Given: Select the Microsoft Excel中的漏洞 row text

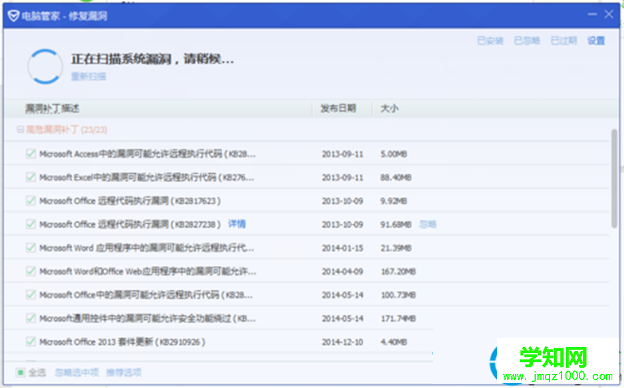Looking at the screenshot, I should pyautogui.click(x=146, y=177).
